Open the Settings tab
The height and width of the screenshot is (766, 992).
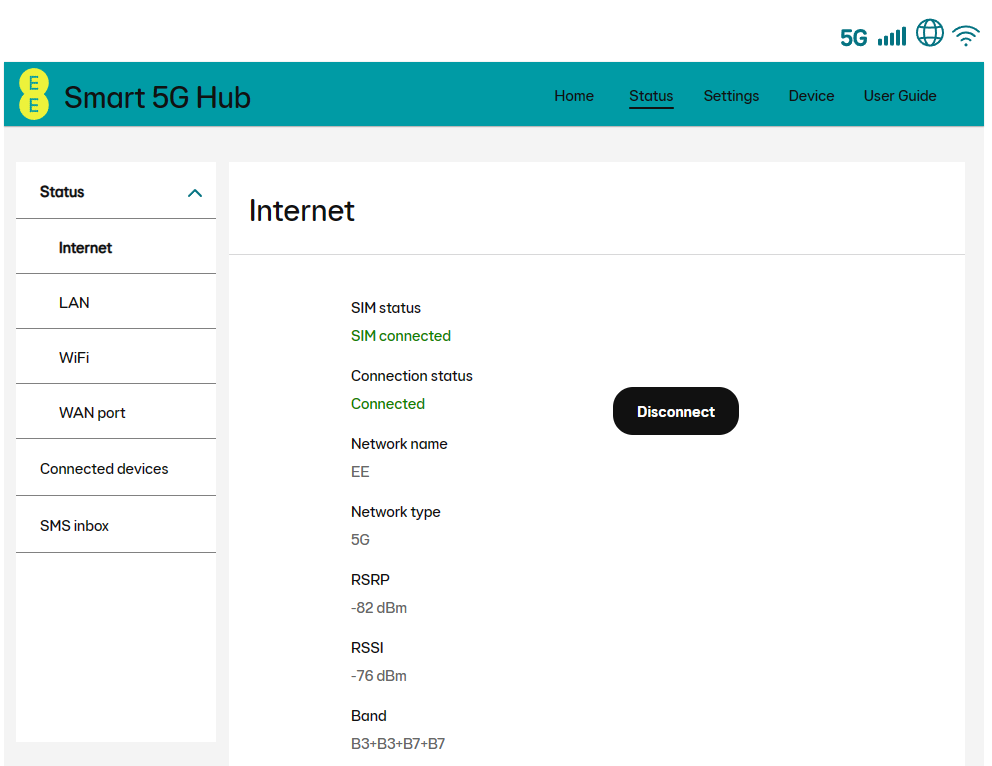tap(731, 96)
